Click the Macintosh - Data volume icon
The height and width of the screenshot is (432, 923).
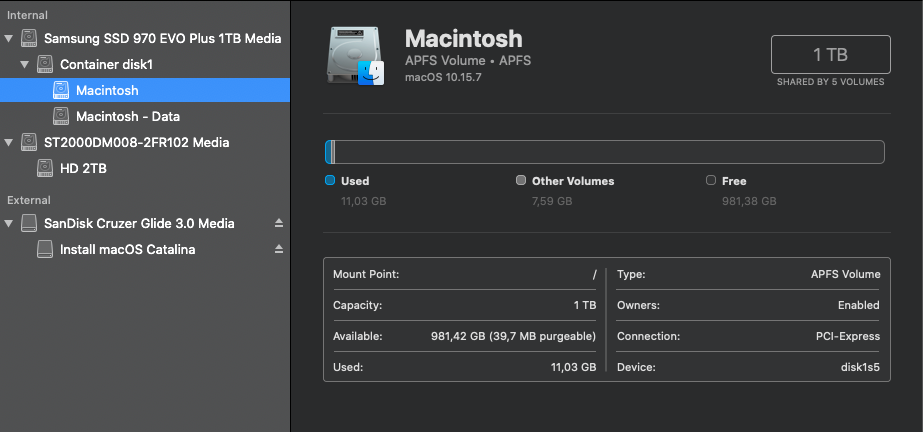coord(61,116)
